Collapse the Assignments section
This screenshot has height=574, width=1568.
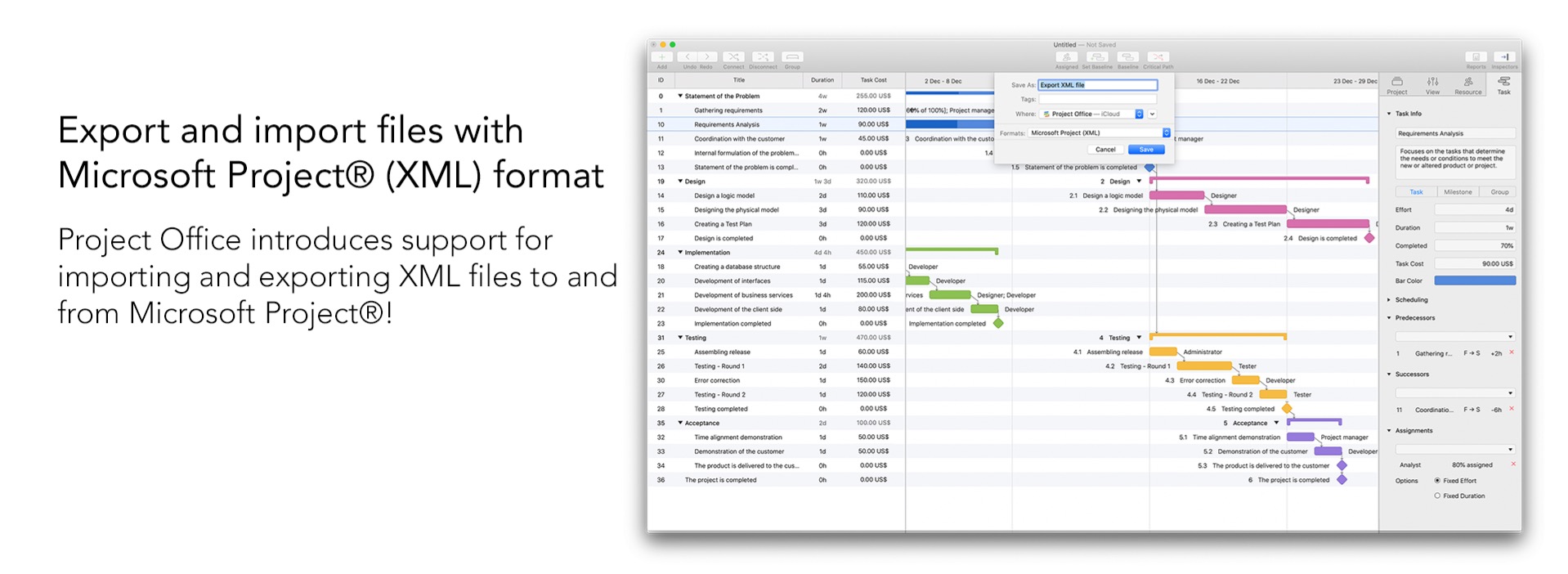pyautogui.click(x=1389, y=431)
